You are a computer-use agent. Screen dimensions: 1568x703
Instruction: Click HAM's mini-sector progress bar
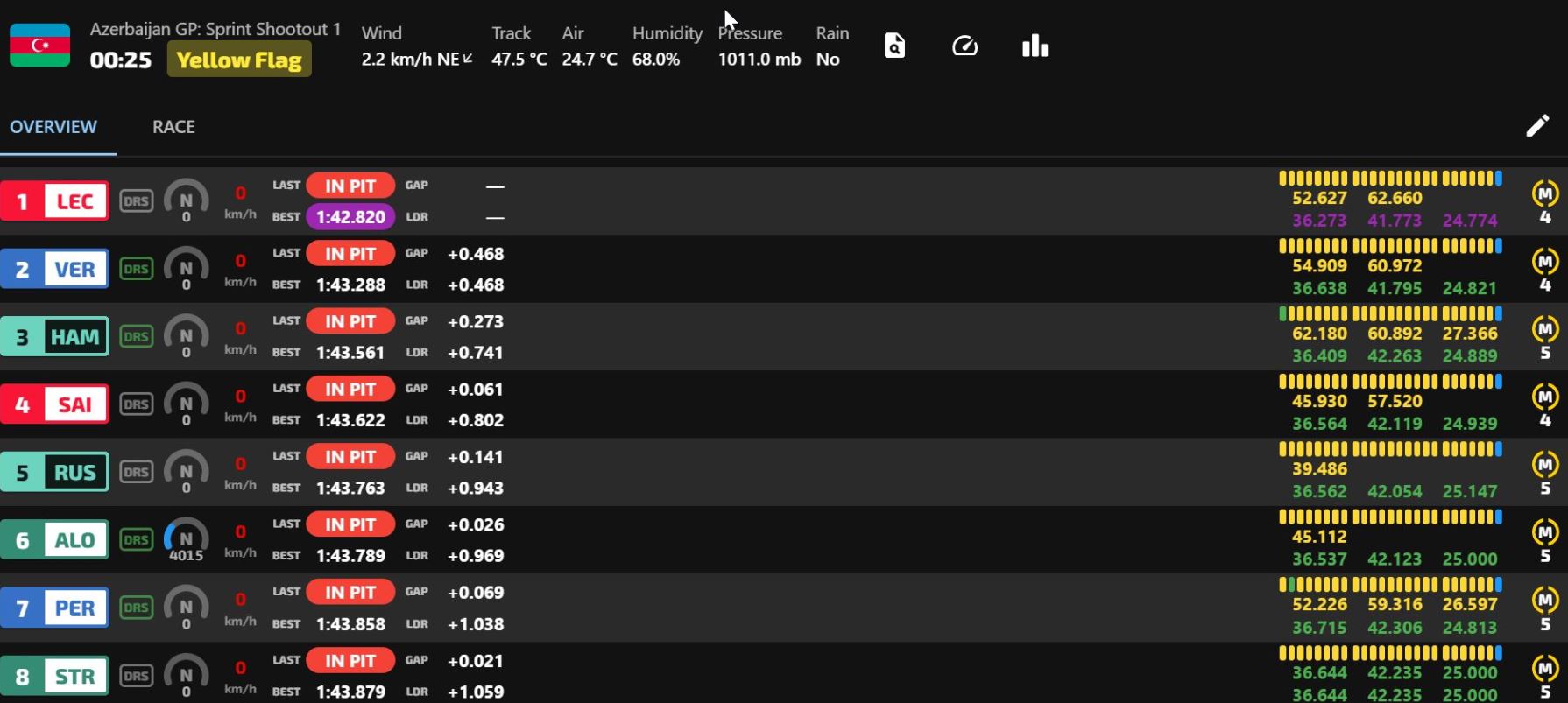click(x=1390, y=313)
